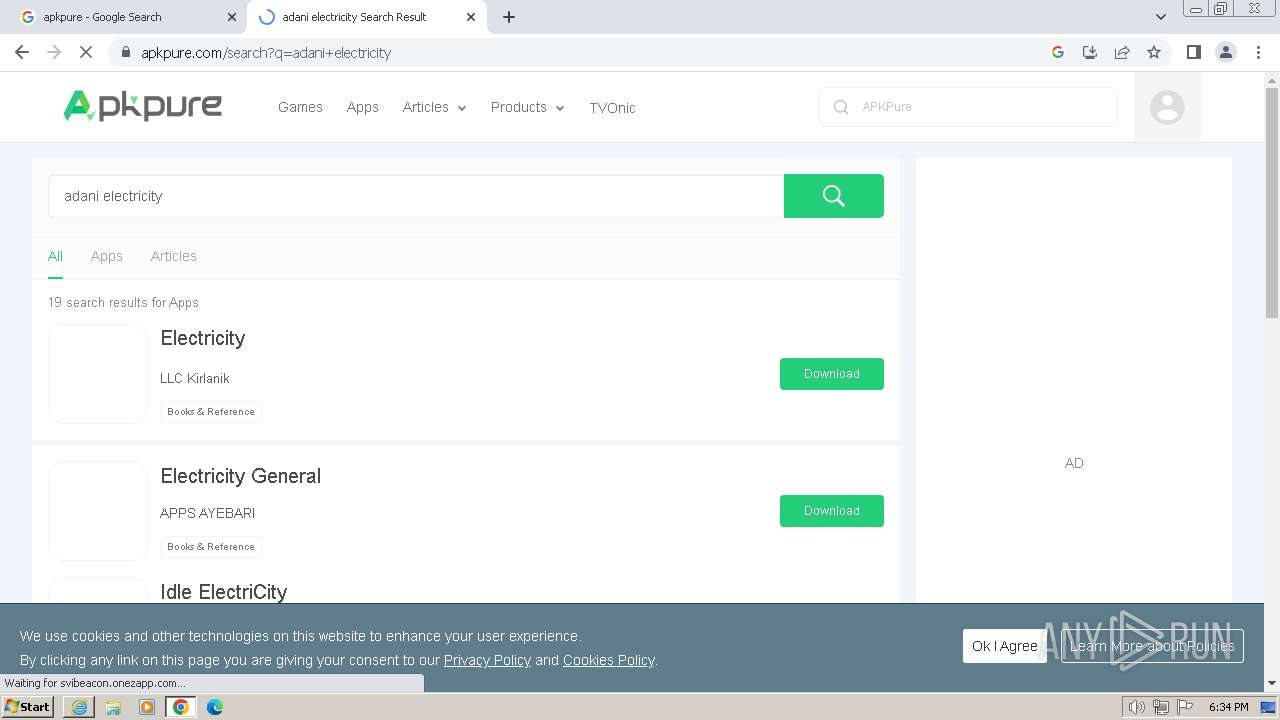Go back using browser back arrow

(22, 52)
